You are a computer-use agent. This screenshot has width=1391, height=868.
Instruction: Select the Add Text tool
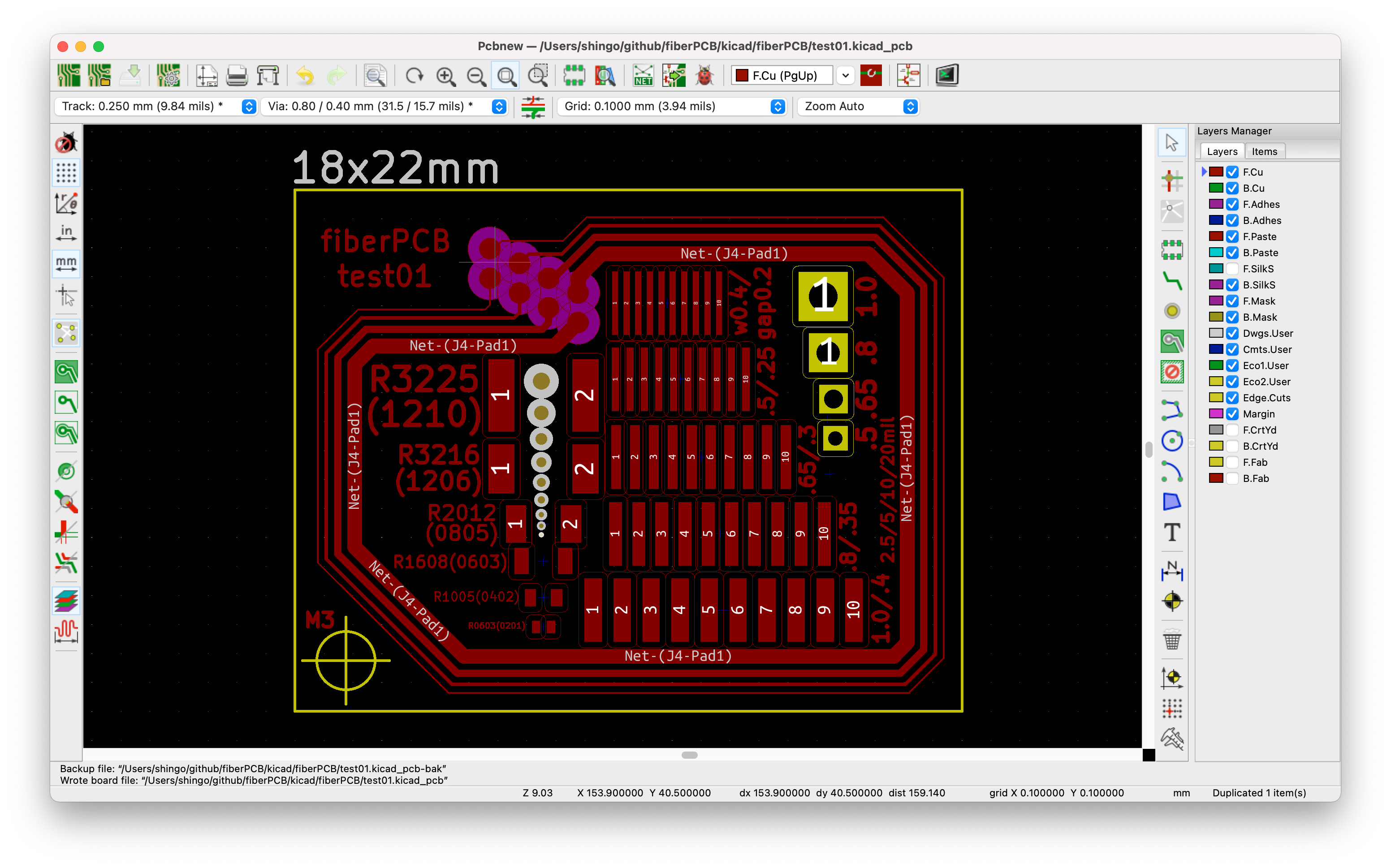coord(1171,532)
